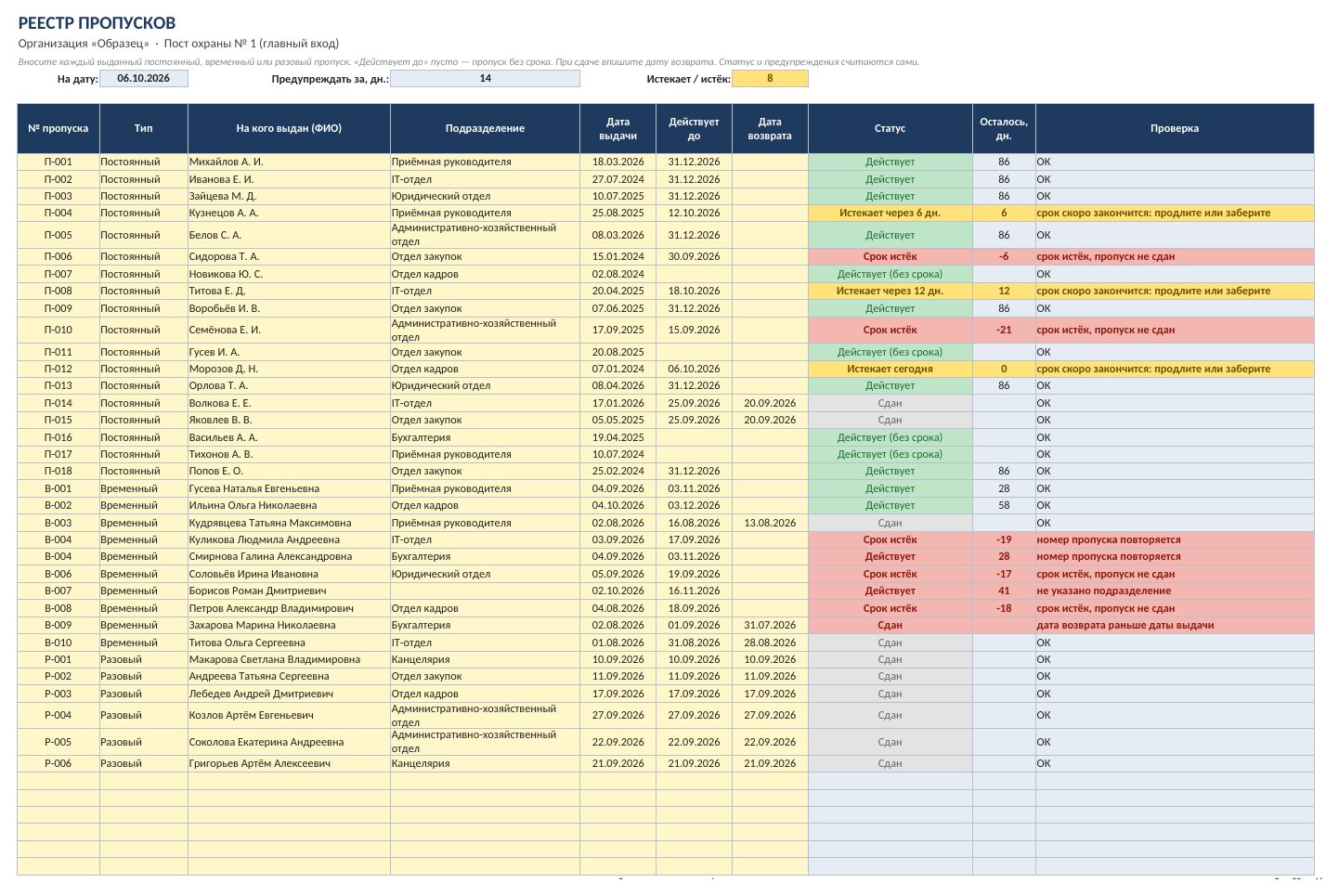Viewport: 1339px width, 896px height.
Task: Click days-left cell showing -21
Action: [x=1004, y=331]
